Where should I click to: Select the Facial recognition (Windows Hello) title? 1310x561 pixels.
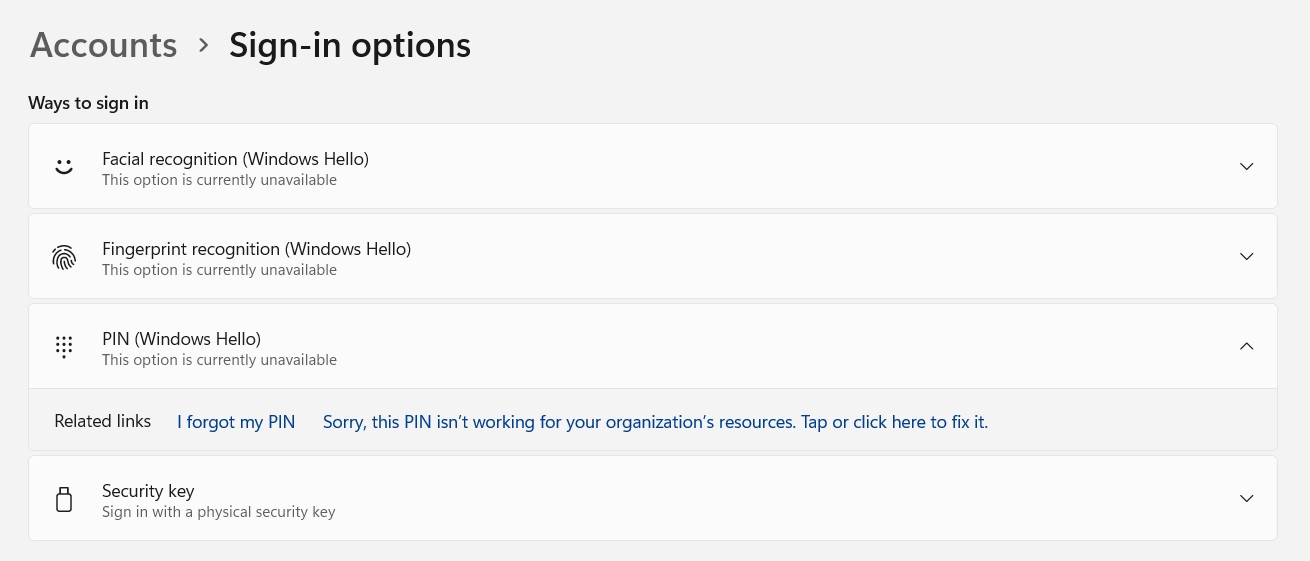[235, 159]
